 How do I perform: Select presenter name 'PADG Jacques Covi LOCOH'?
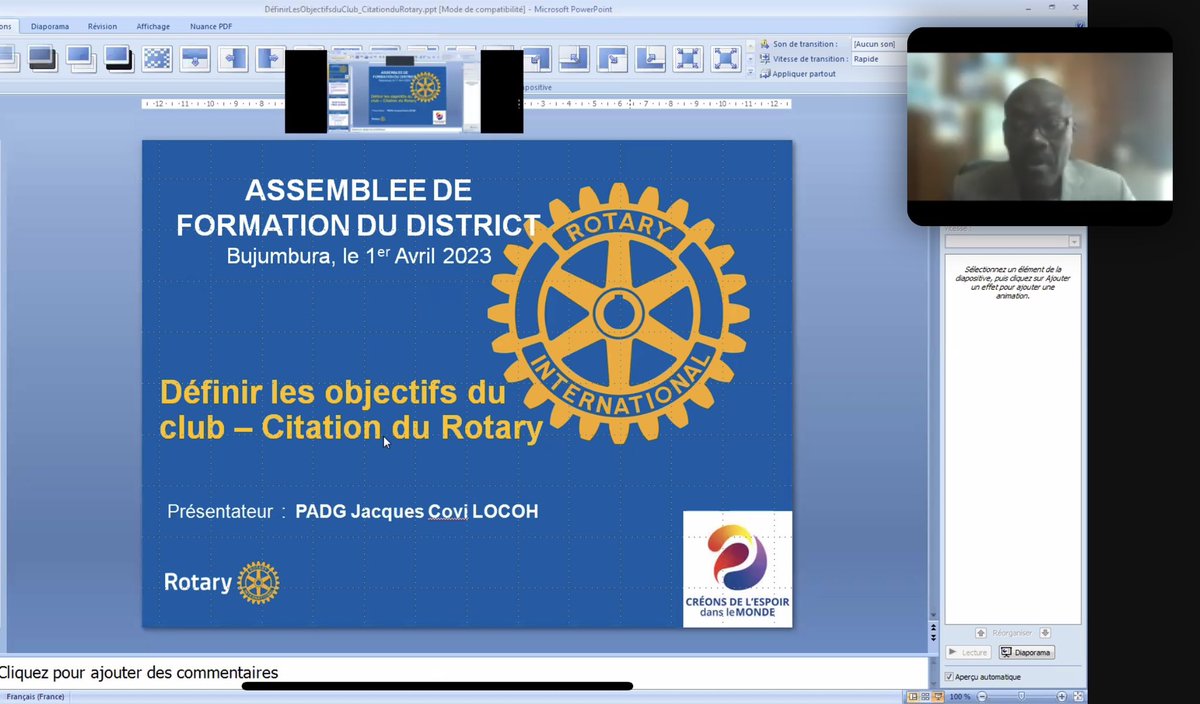[x=416, y=511]
